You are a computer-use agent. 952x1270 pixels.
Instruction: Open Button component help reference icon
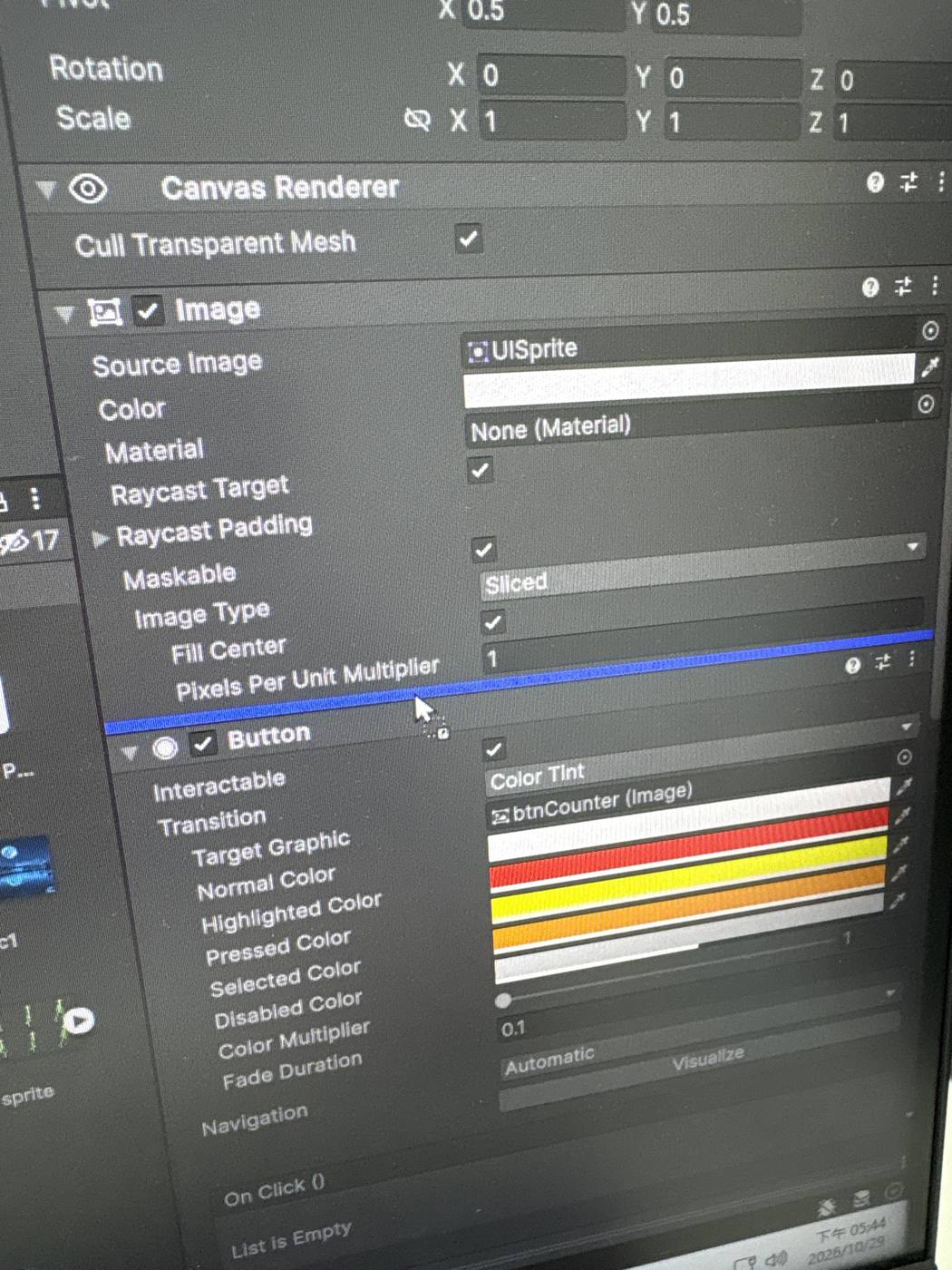tap(852, 666)
